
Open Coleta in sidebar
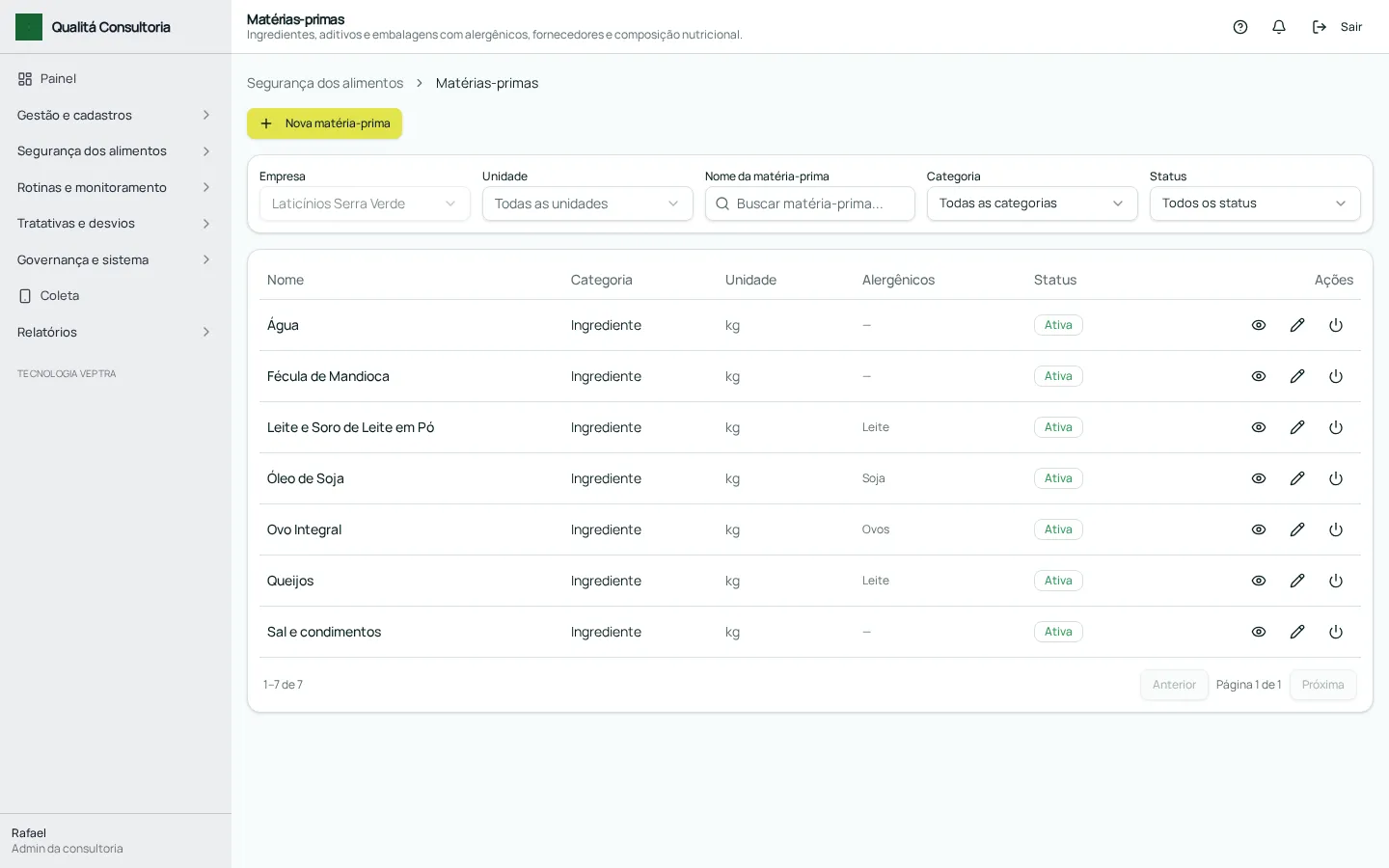(115, 296)
